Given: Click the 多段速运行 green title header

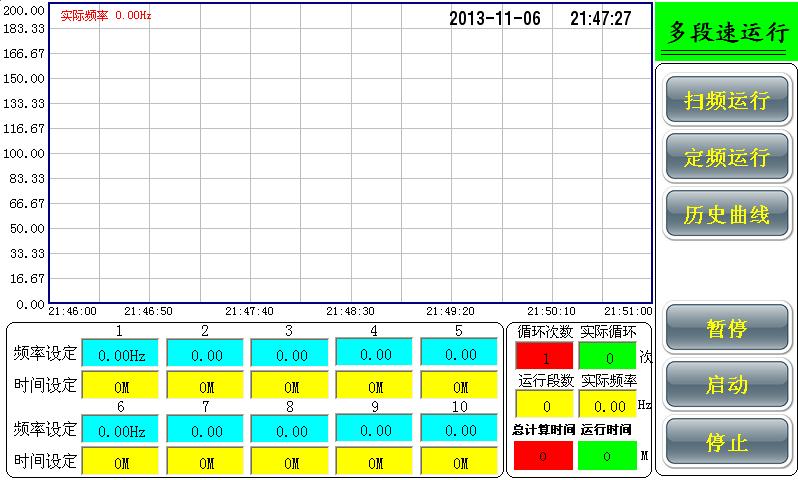Looking at the screenshot, I should point(726,32).
